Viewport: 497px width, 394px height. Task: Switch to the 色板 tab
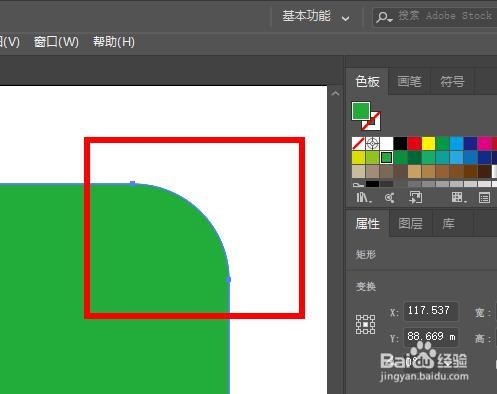coord(367,81)
